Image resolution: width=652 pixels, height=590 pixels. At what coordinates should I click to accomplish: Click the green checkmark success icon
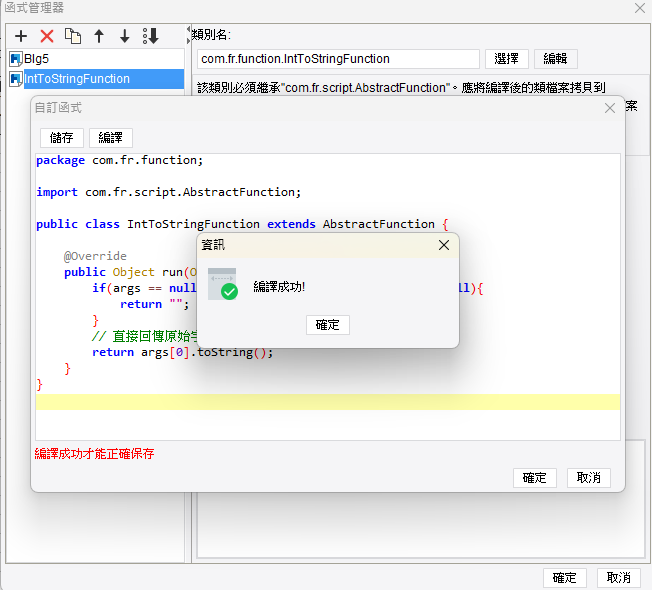pyautogui.click(x=229, y=291)
